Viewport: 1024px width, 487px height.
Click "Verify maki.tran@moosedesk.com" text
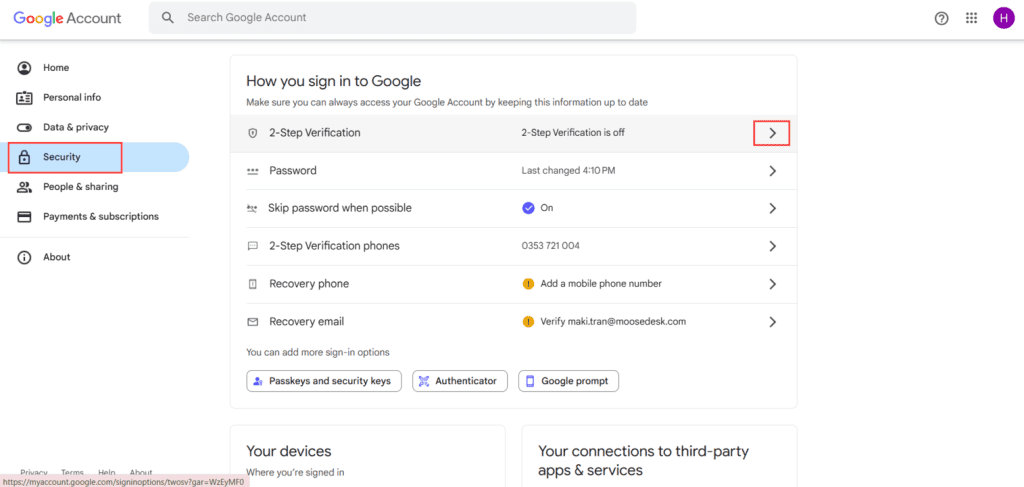(x=613, y=322)
